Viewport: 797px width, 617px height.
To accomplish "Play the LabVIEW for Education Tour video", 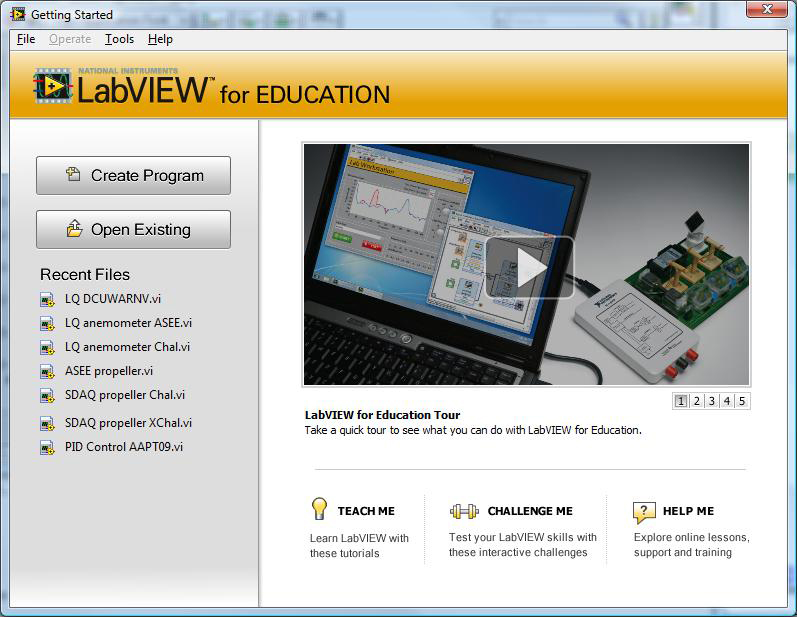I will [x=530, y=267].
